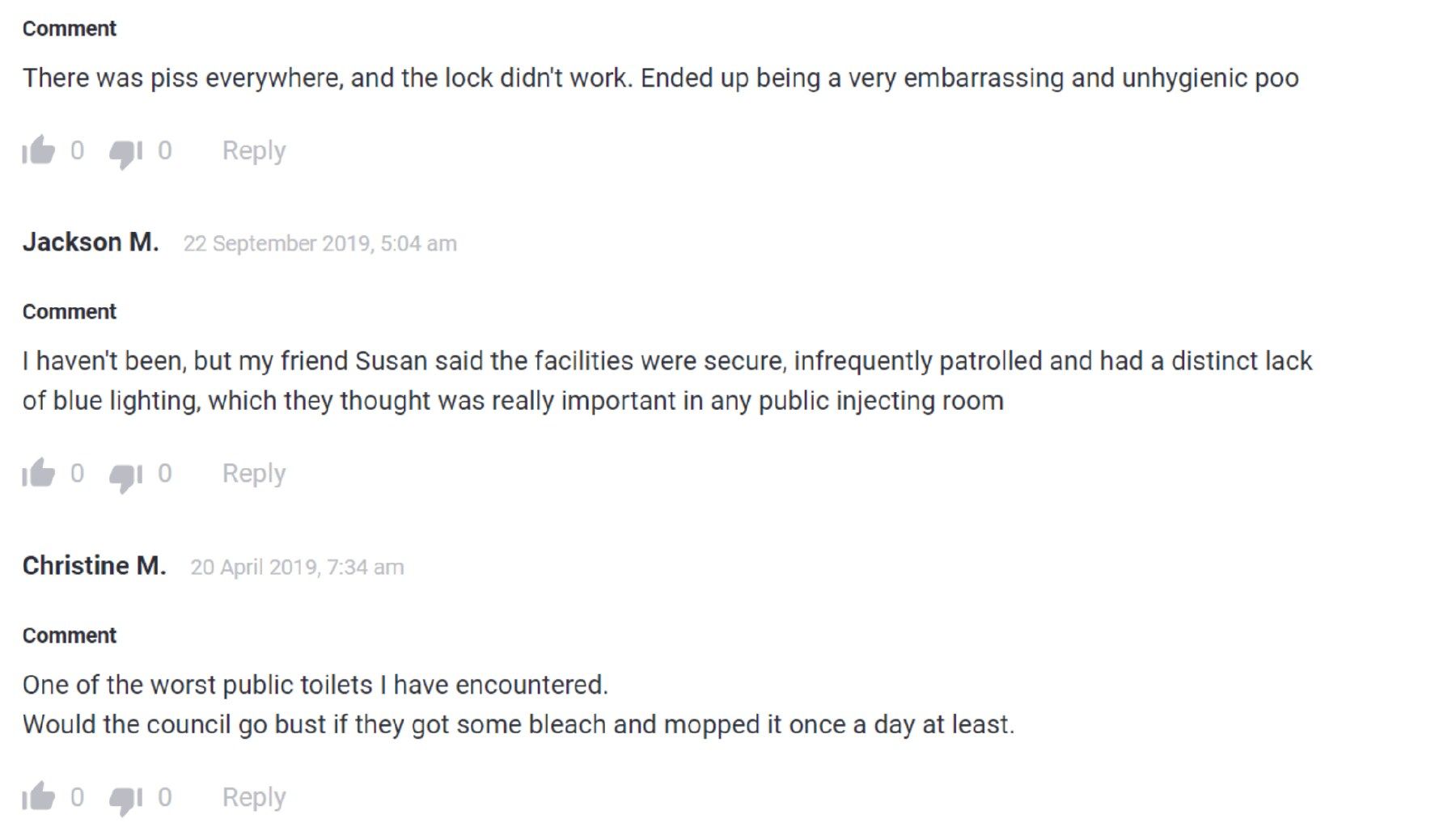The width and height of the screenshot is (1456, 823).
Task: Click the Comment heading above Christine M.'s text
Action: click(69, 635)
